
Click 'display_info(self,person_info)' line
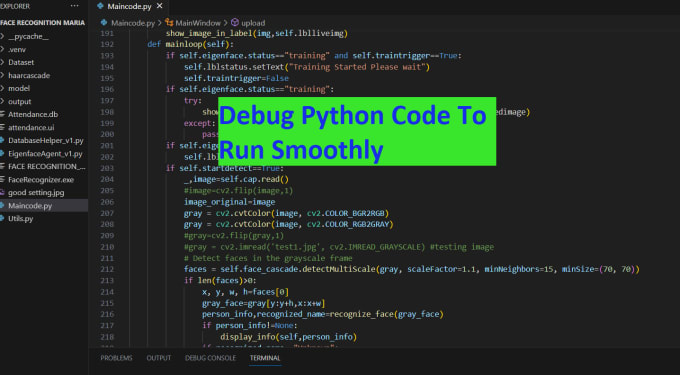coord(288,337)
